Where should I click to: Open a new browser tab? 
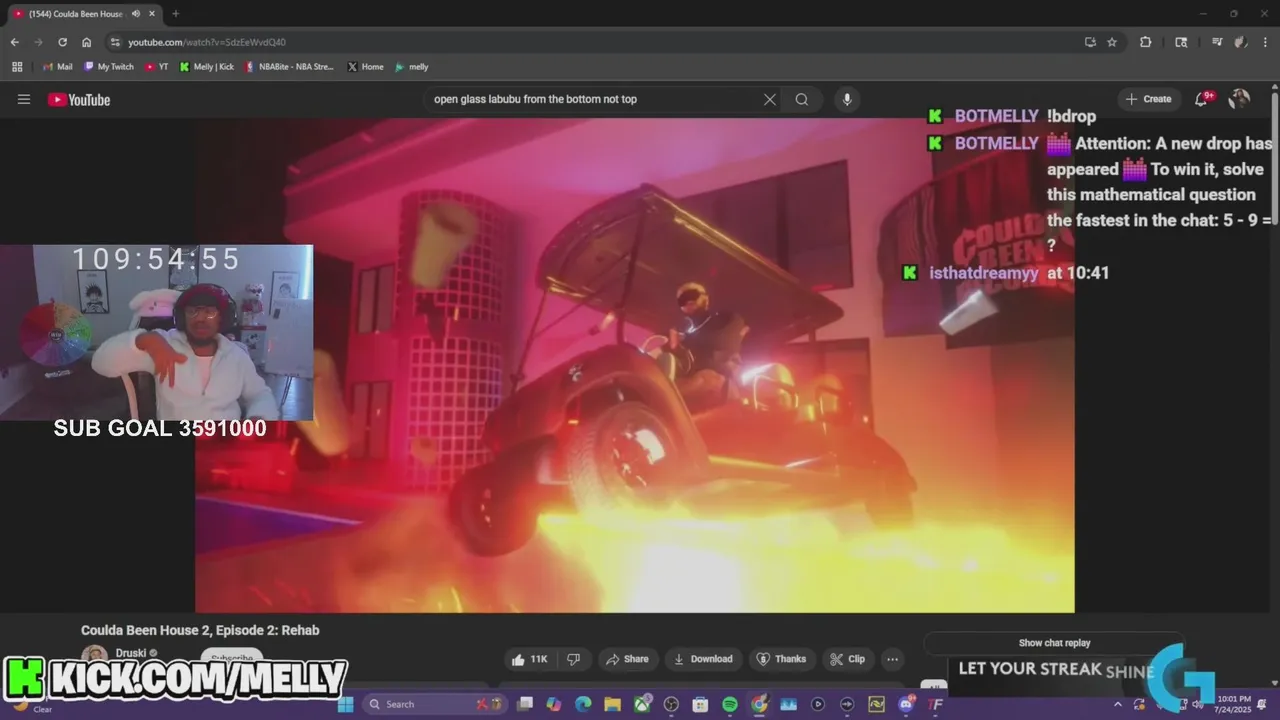tap(176, 14)
